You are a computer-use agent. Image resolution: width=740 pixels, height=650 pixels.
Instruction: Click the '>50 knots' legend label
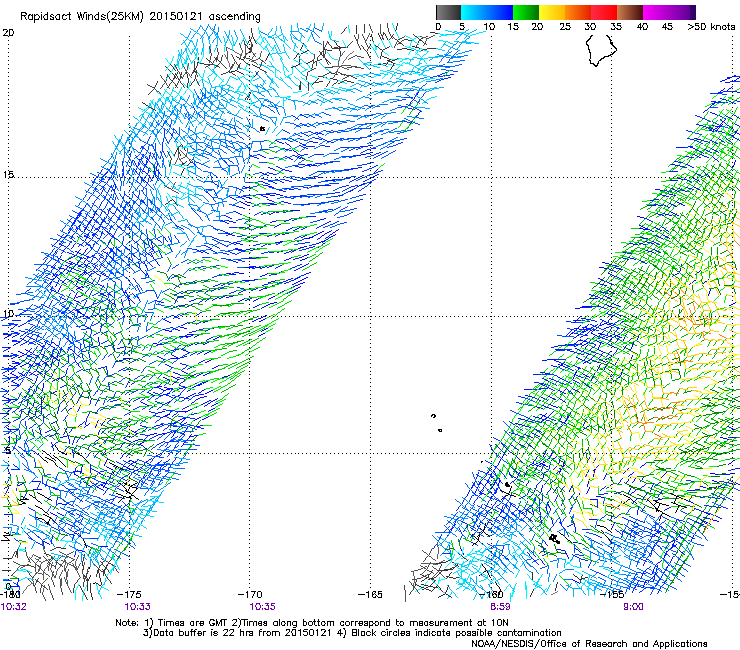[x=711, y=27]
